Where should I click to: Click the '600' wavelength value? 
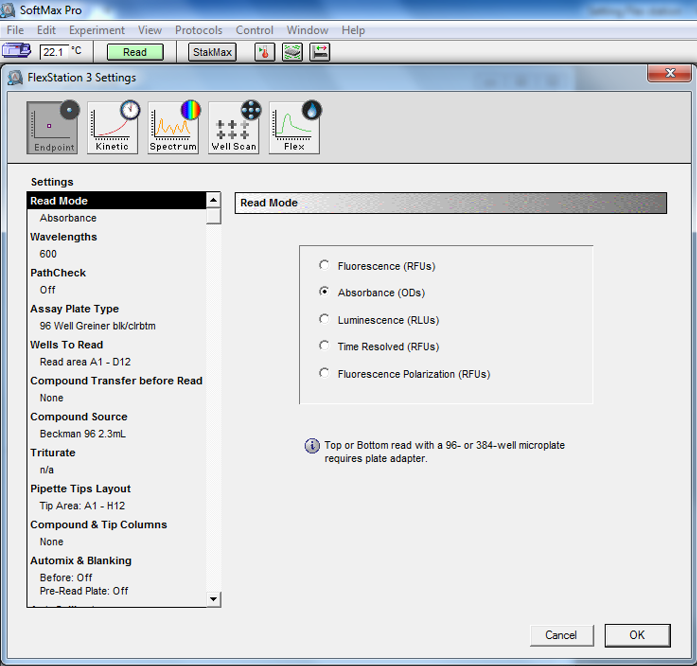click(48, 254)
